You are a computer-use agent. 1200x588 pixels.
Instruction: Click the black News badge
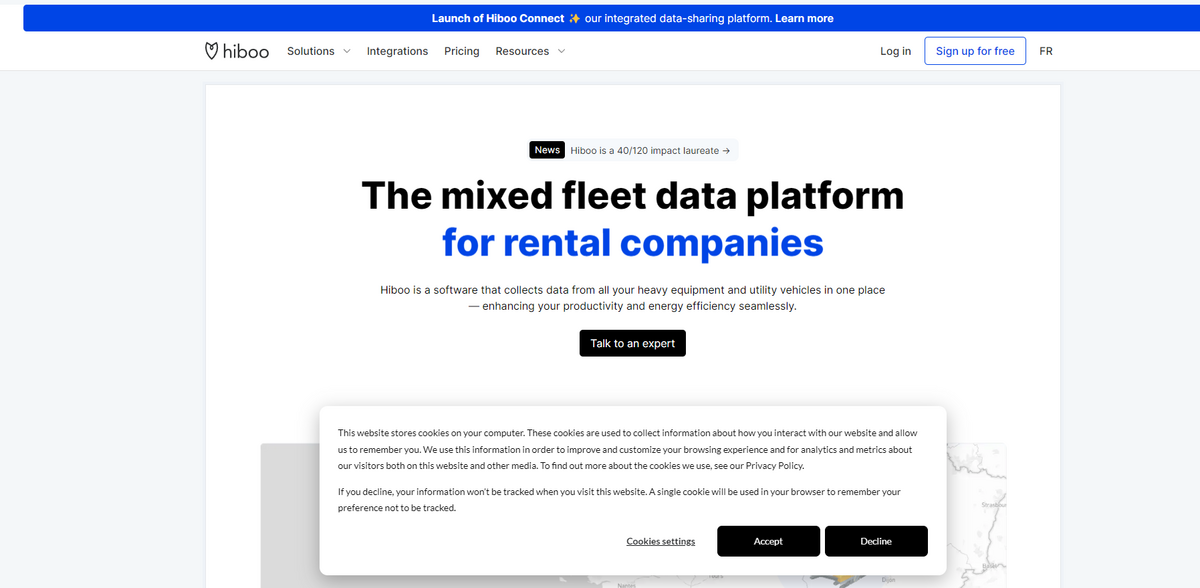(547, 150)
